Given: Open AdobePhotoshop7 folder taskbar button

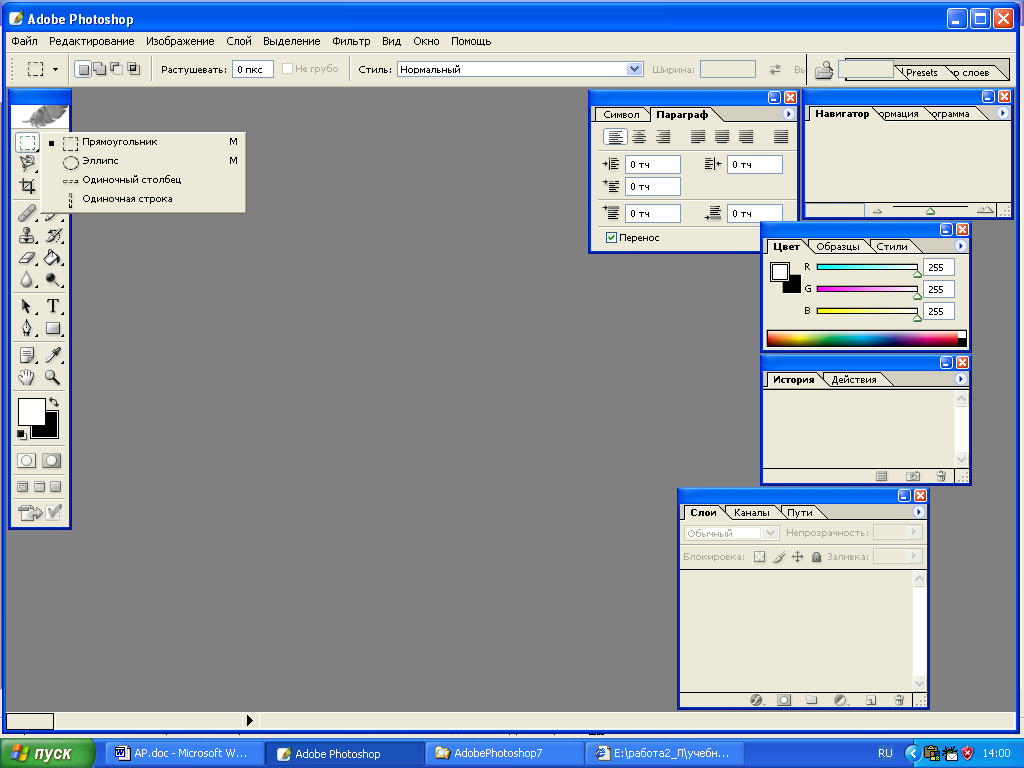Looking at the screenshot, I should point(504,753).
